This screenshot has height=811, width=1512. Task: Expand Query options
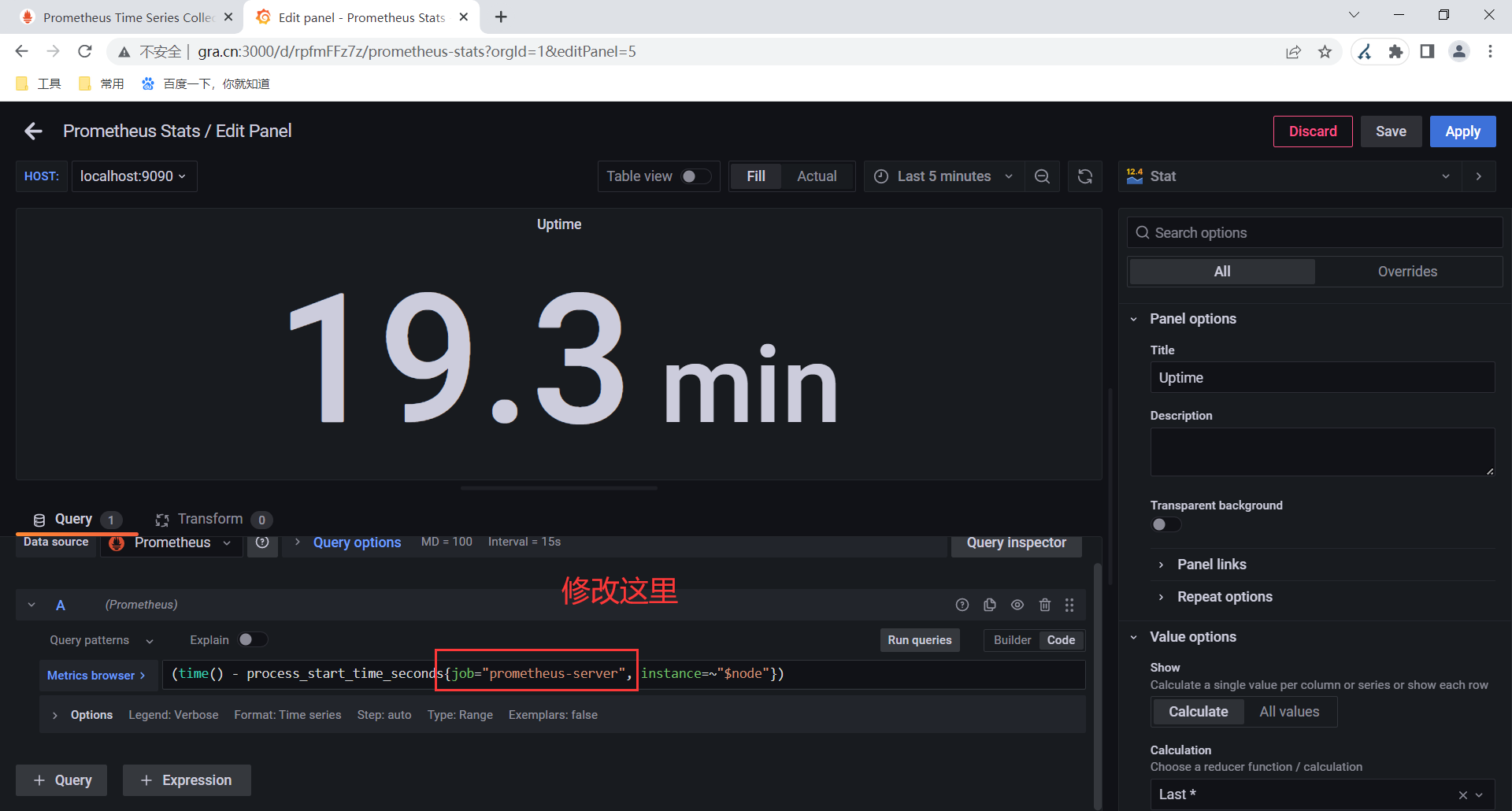pyautogui.click(x=357, y=543)
